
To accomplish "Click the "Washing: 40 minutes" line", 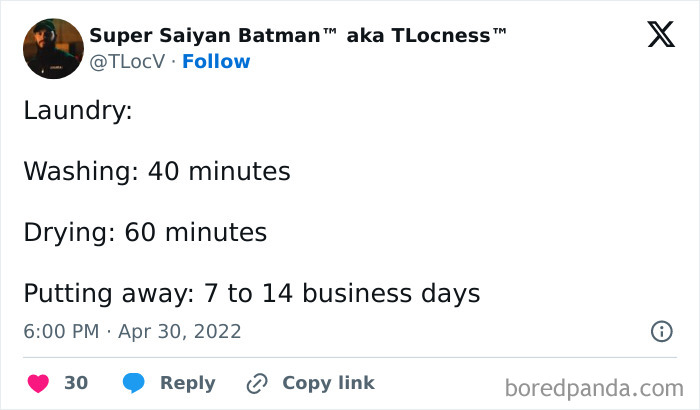I will (x=157, y=172).
